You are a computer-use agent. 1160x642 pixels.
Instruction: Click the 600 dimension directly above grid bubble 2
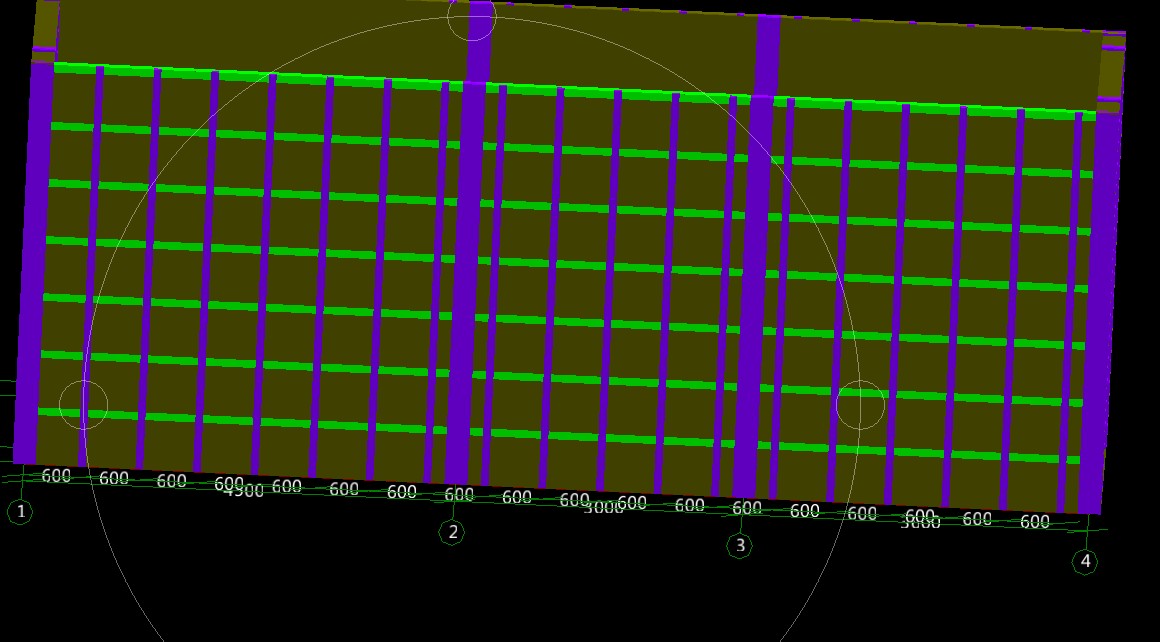(459, 494)
